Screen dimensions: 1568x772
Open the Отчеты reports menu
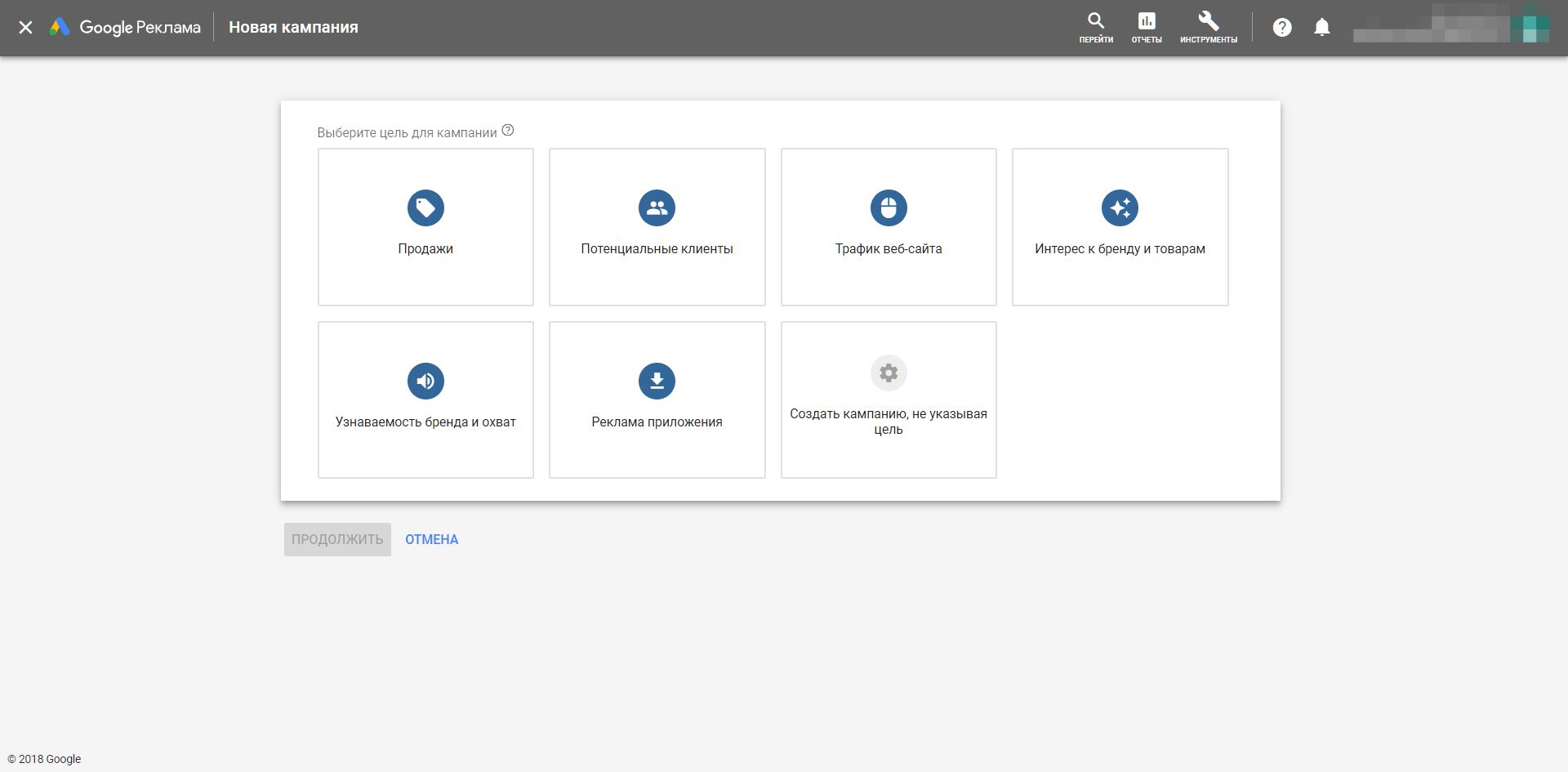tap(1147, 27)
